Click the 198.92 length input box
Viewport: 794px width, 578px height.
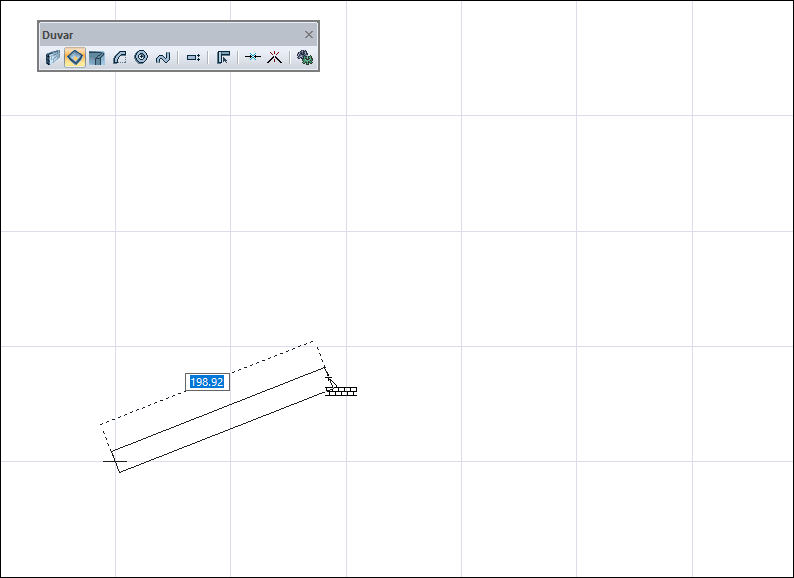pos(207,382)
